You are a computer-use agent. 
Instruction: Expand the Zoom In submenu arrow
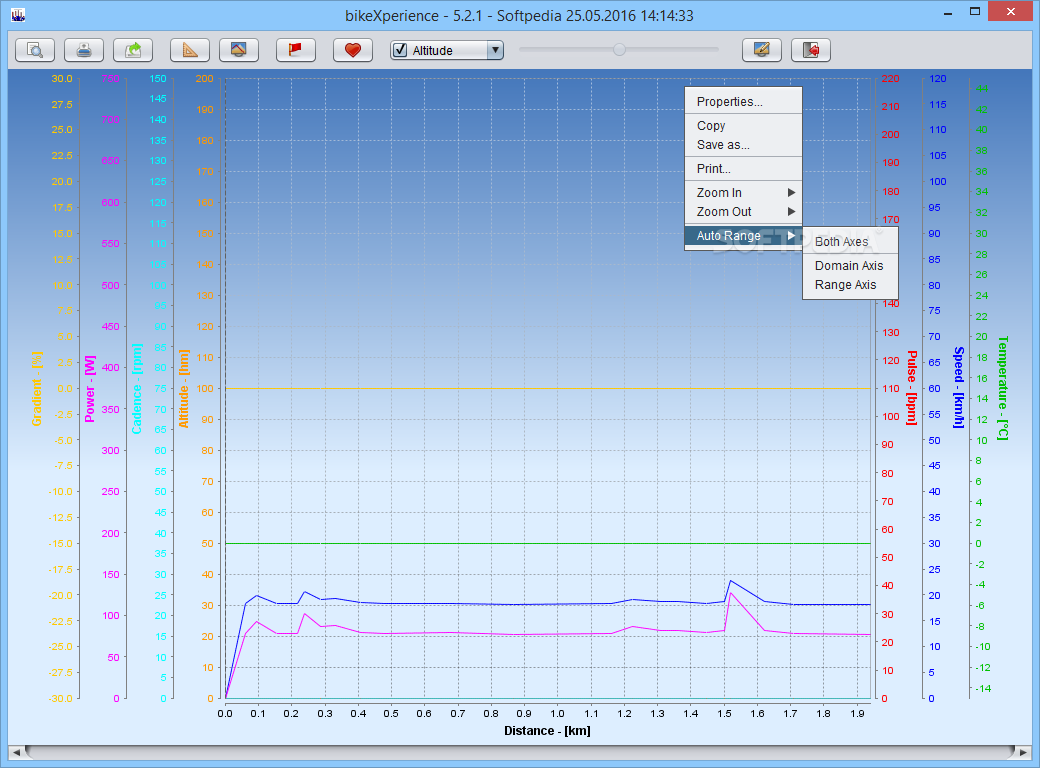(x=791, y=192)
